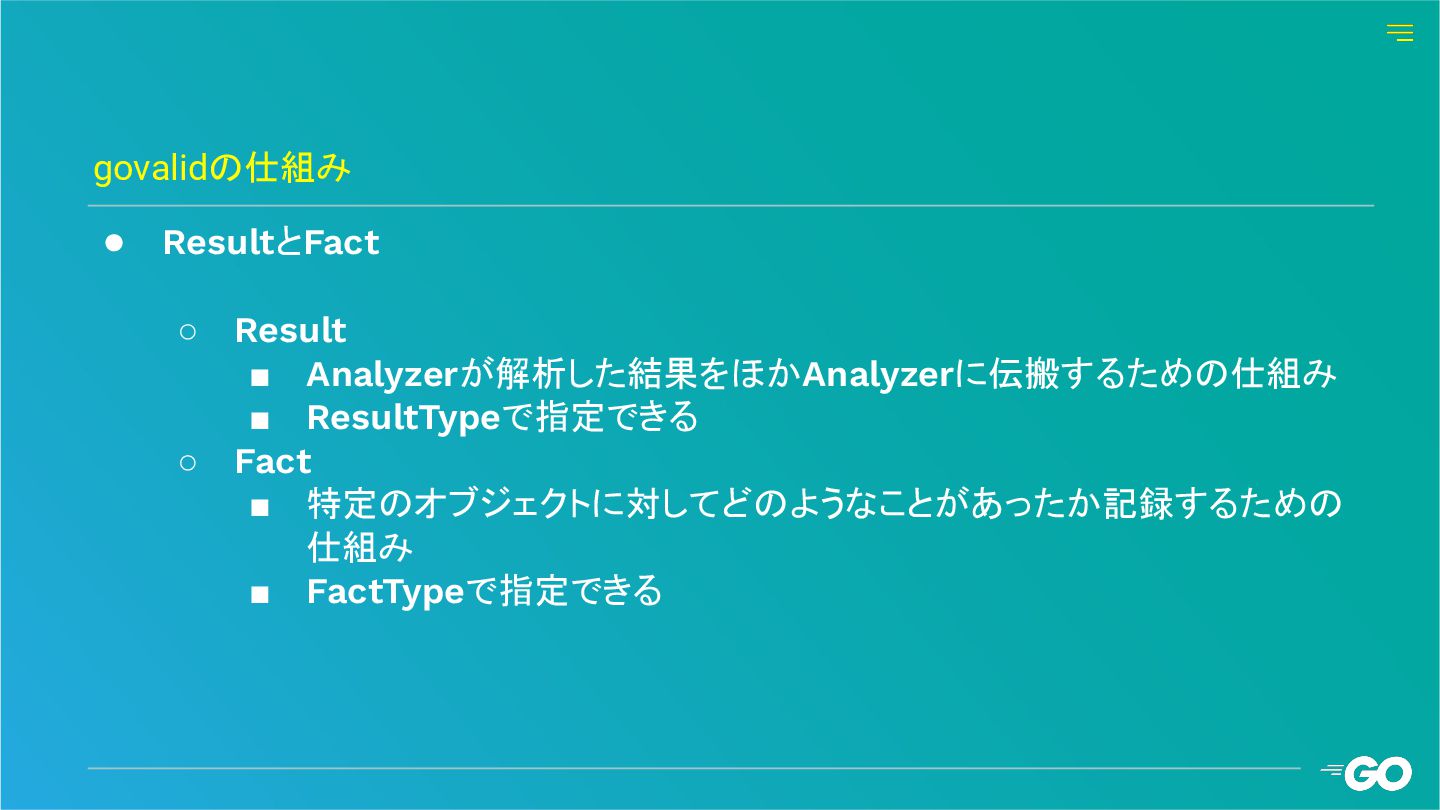Screen dimensions: 1440x810
Task: Click the square bullet beside FactTypeで指定できる
Action: click(x=260, y=594)
